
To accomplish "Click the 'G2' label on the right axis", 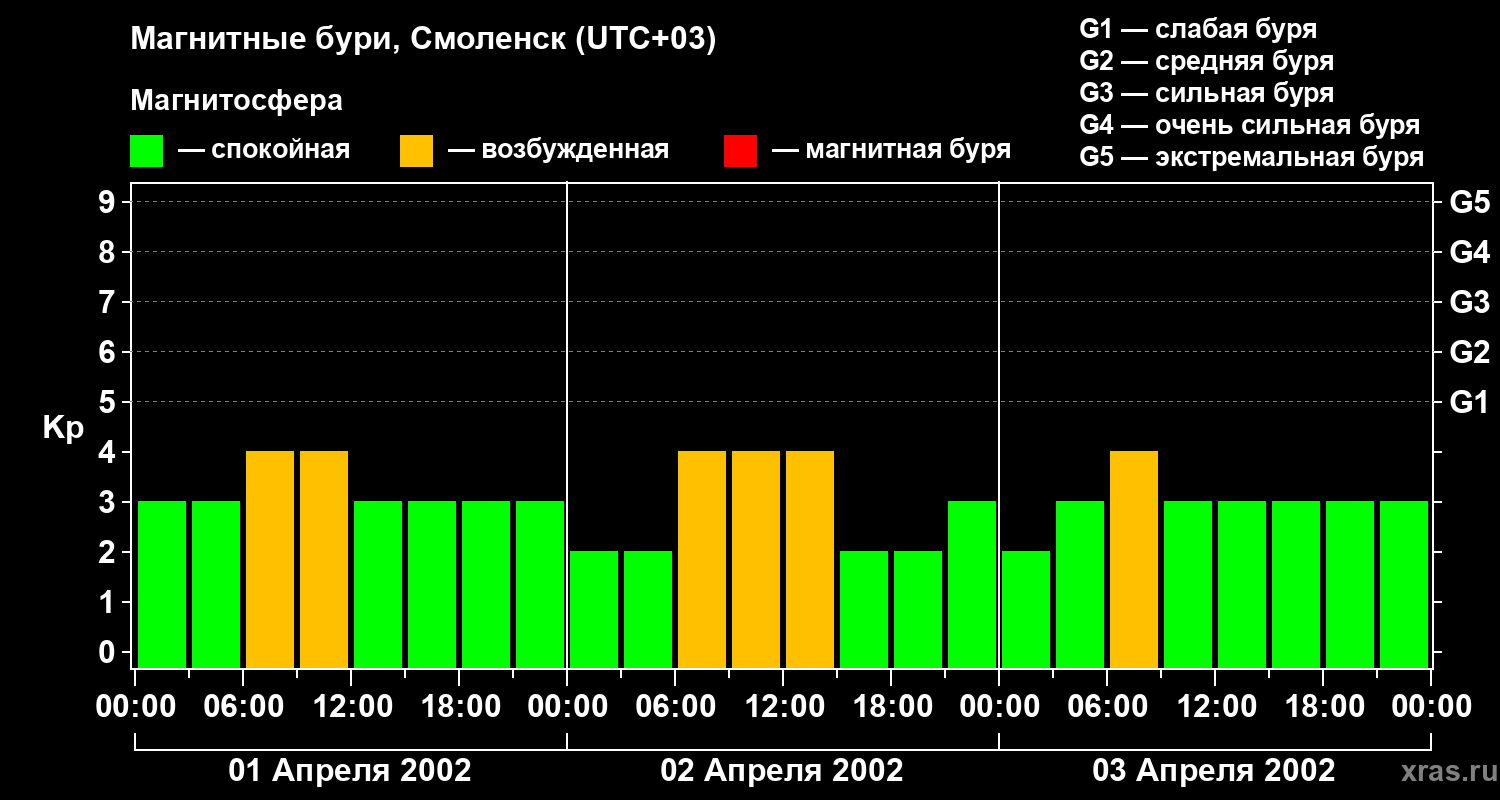I will (1469, 353).
